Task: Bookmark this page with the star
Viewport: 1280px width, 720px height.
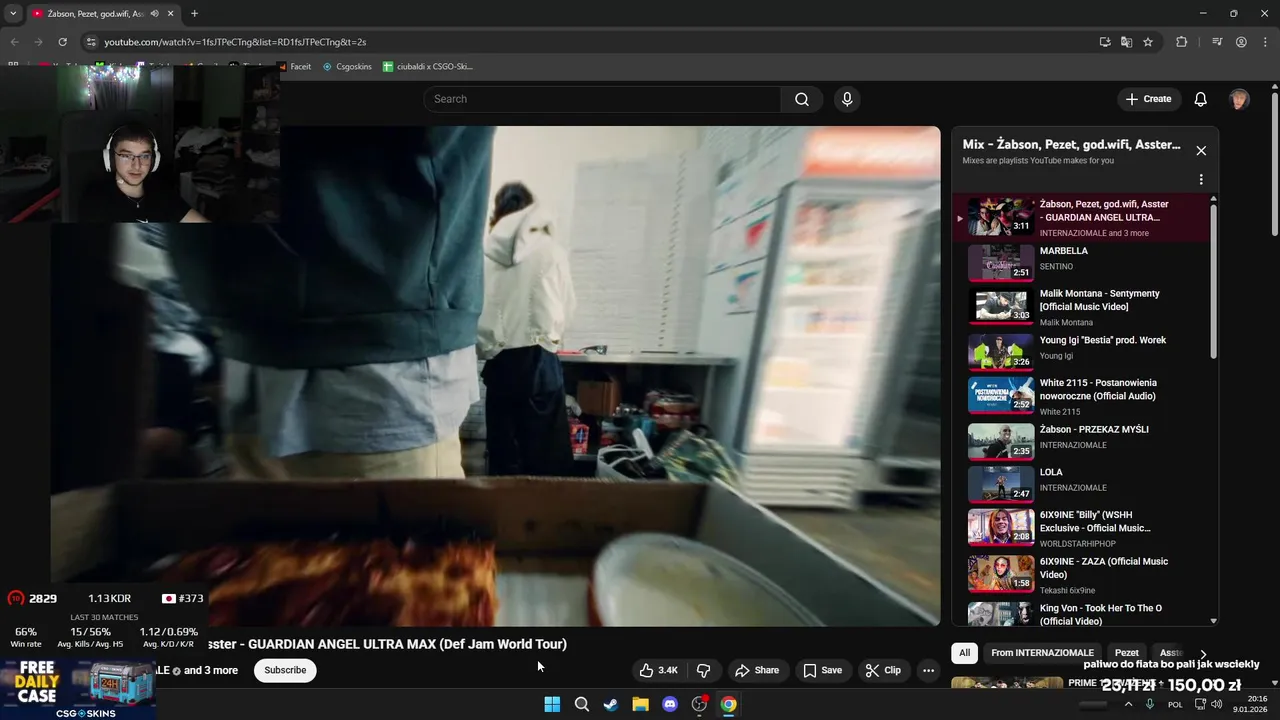Action: 1148,42
